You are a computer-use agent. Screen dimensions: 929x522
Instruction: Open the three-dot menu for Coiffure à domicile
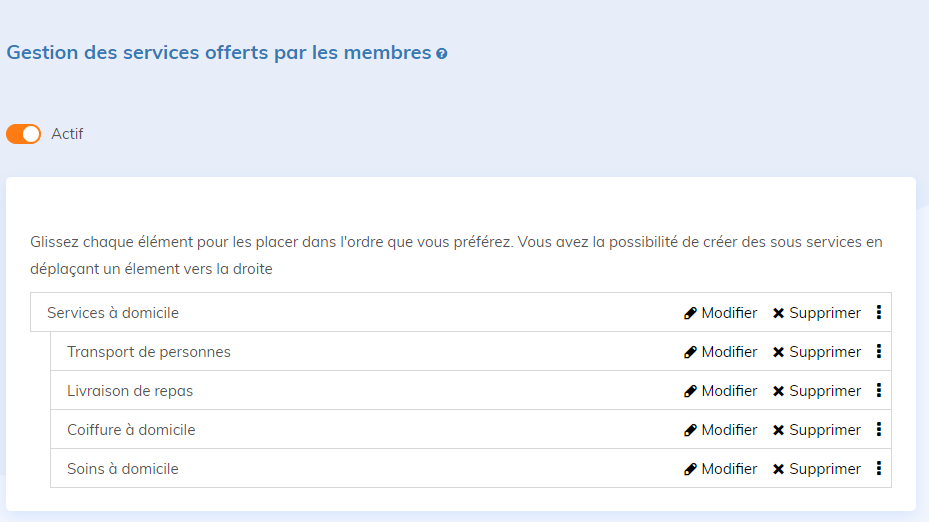pyautogui.click(x=878, y=430)
